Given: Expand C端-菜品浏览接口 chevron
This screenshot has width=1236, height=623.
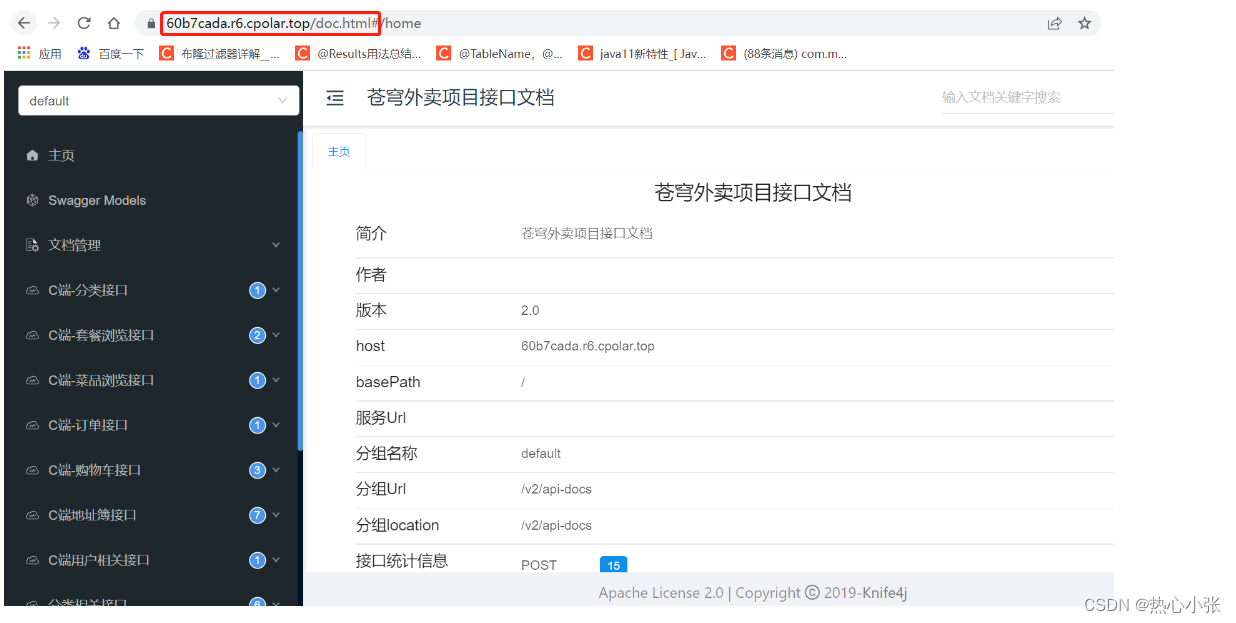Looking at the screenshot, I should tap(276, 380).
